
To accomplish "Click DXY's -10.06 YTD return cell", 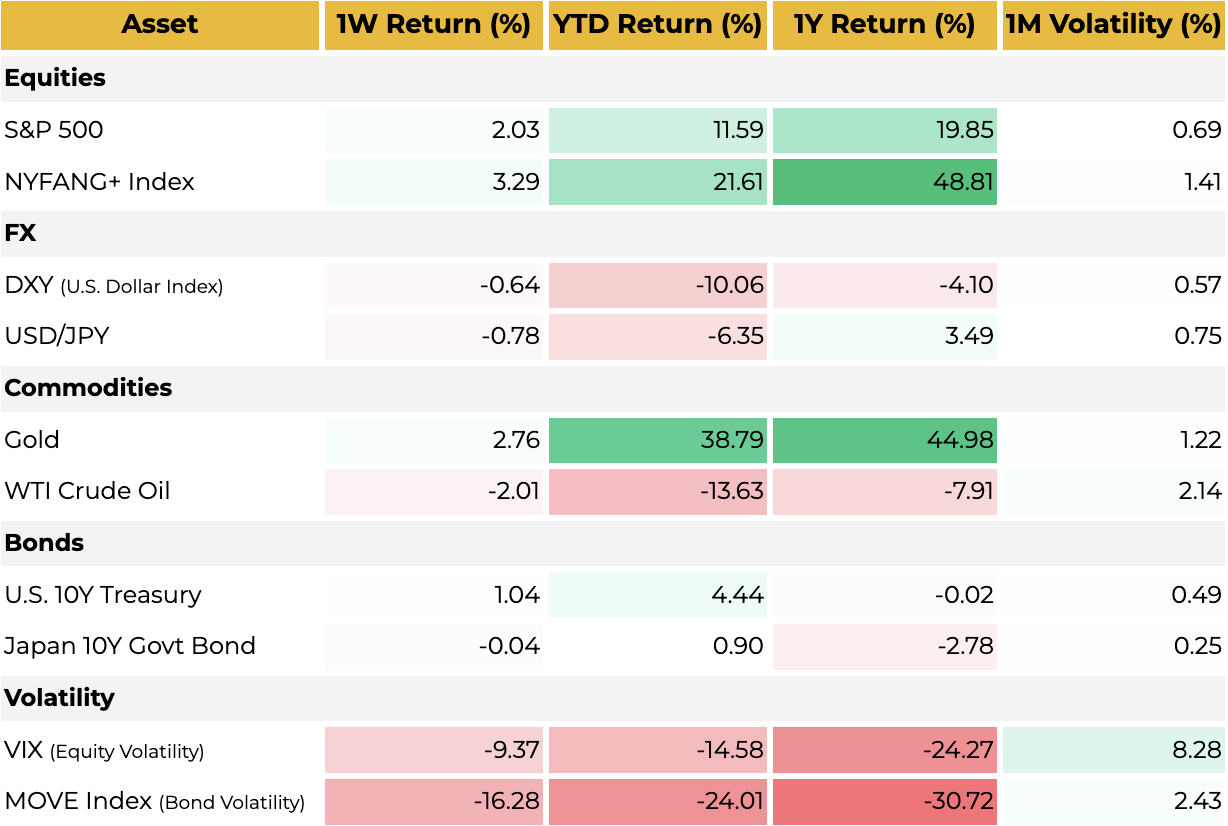I will click(657, 285).
